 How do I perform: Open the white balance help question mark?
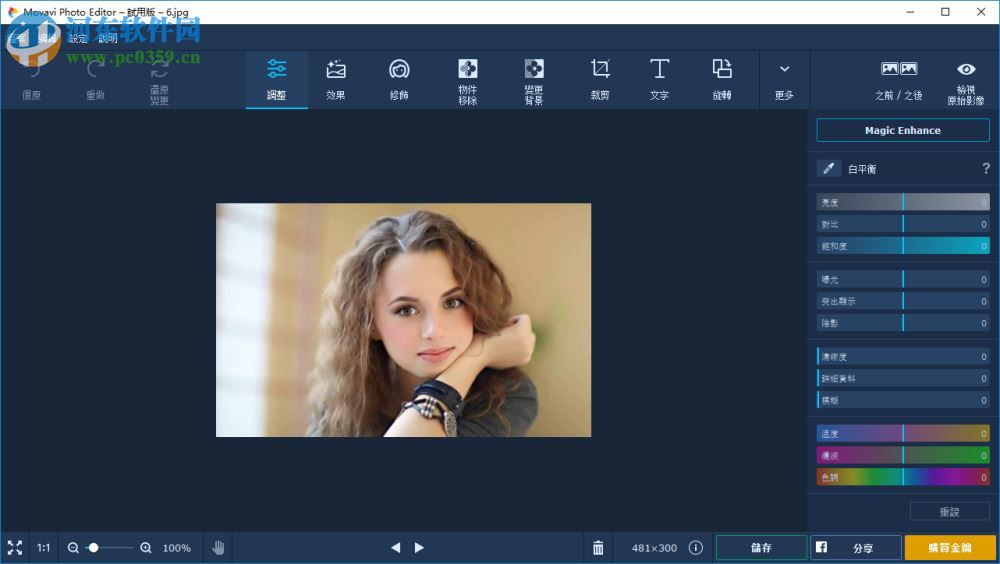(x=986, y=168)
